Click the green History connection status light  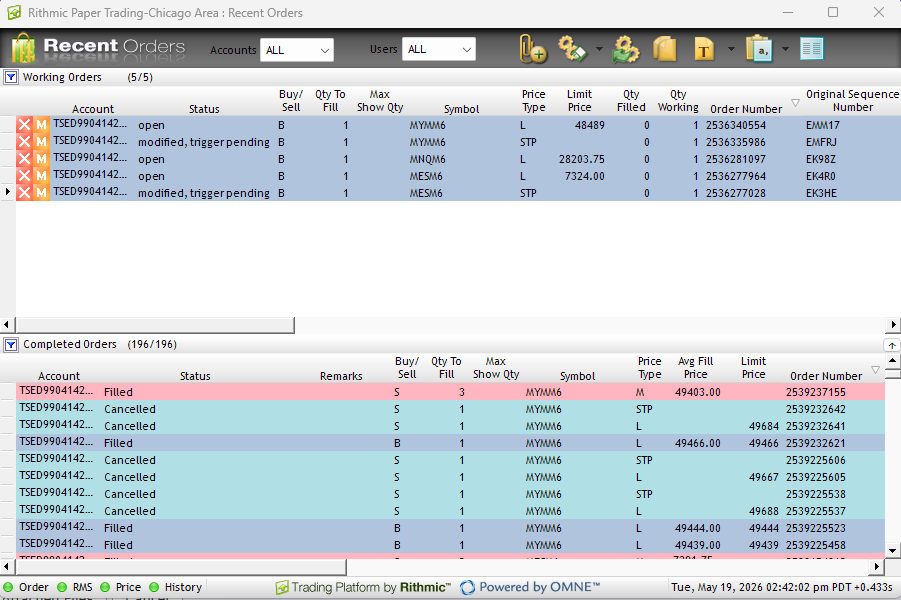(154, 587)
